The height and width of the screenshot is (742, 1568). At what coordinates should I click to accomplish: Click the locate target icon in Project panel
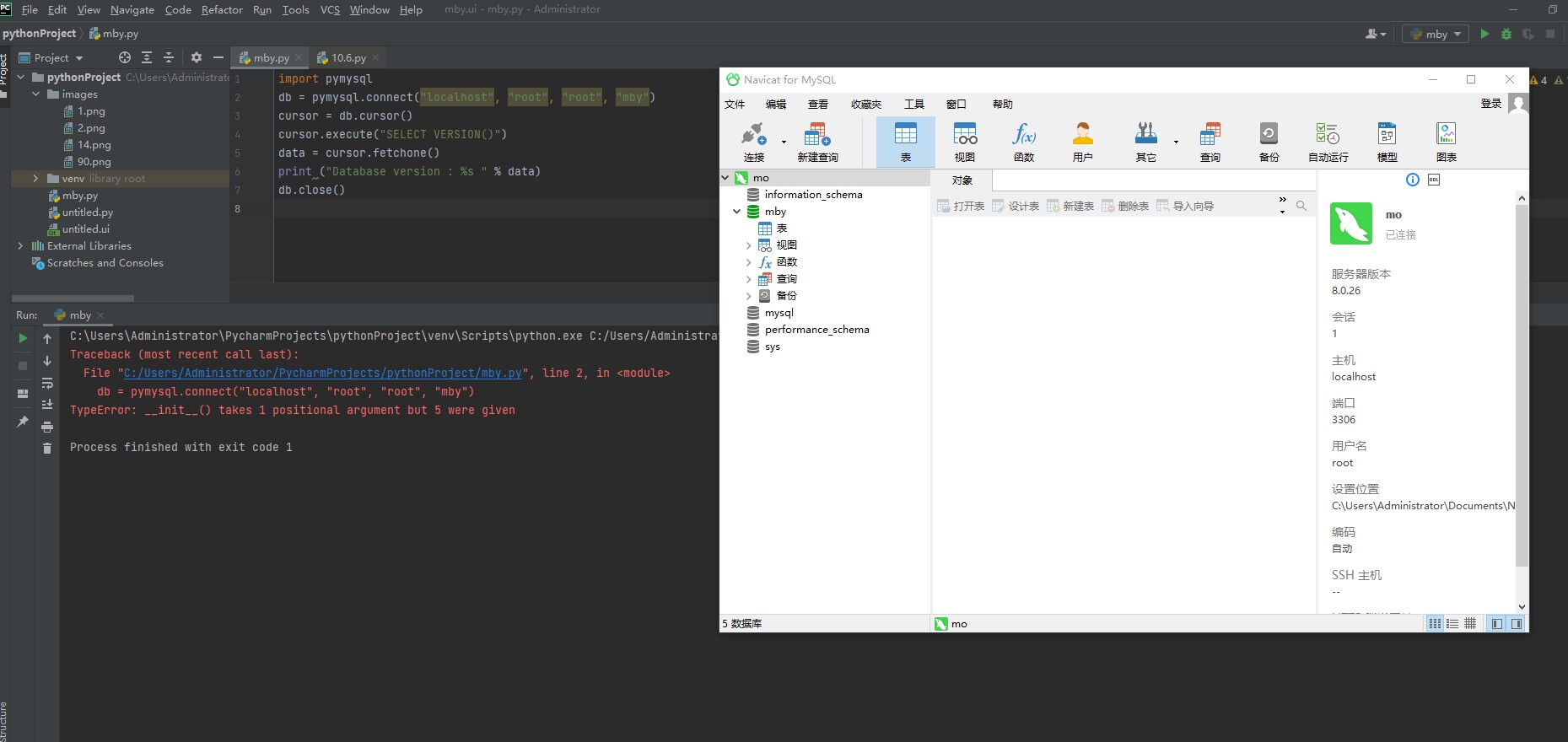(125, 57)
